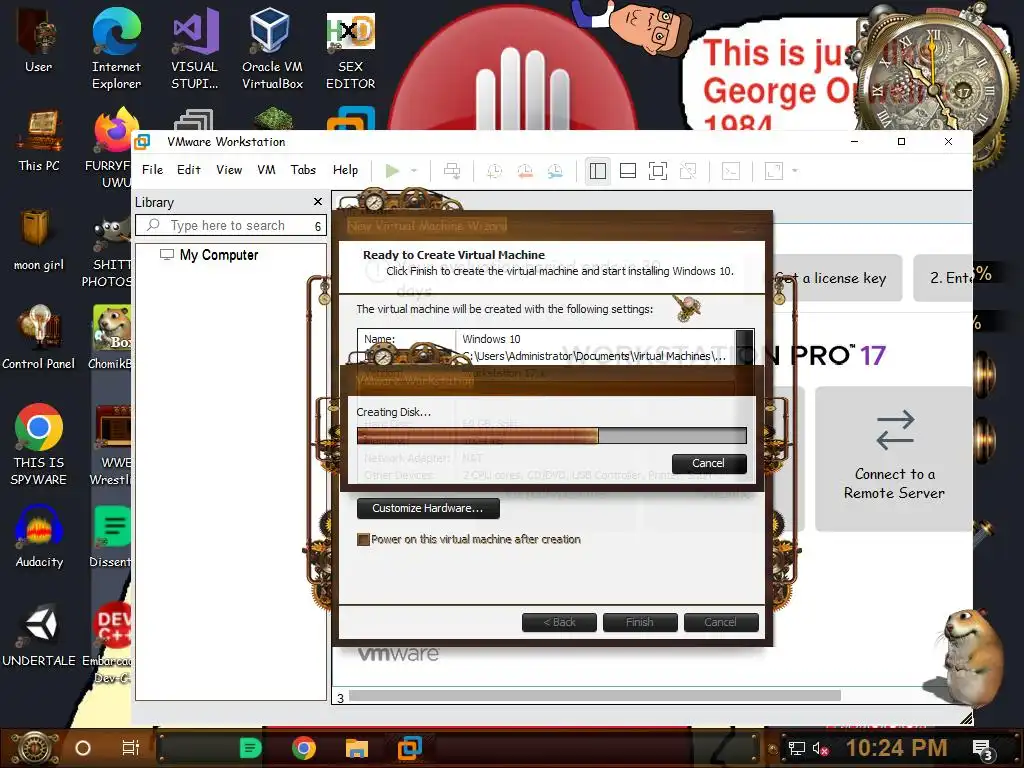This screenshot has height=768, width=1024.
Task: Click the stretch guest display icon
Action: click(x=774, y=171)
